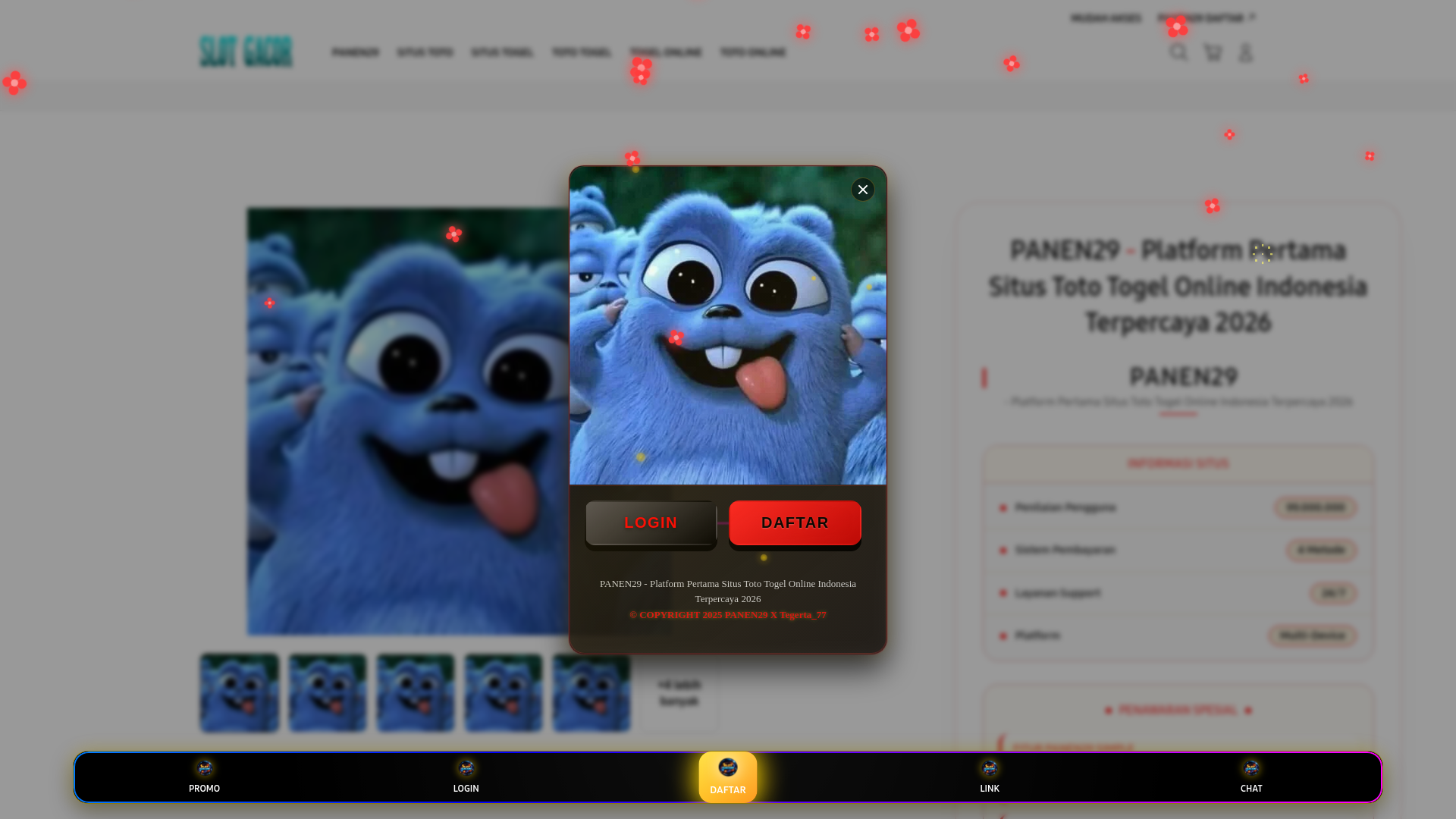This screenshot has width=1456, height=819.
Task: Click the copyright PANEN29 X Tegerta_77 text
Action: click(x=728, y=615)
